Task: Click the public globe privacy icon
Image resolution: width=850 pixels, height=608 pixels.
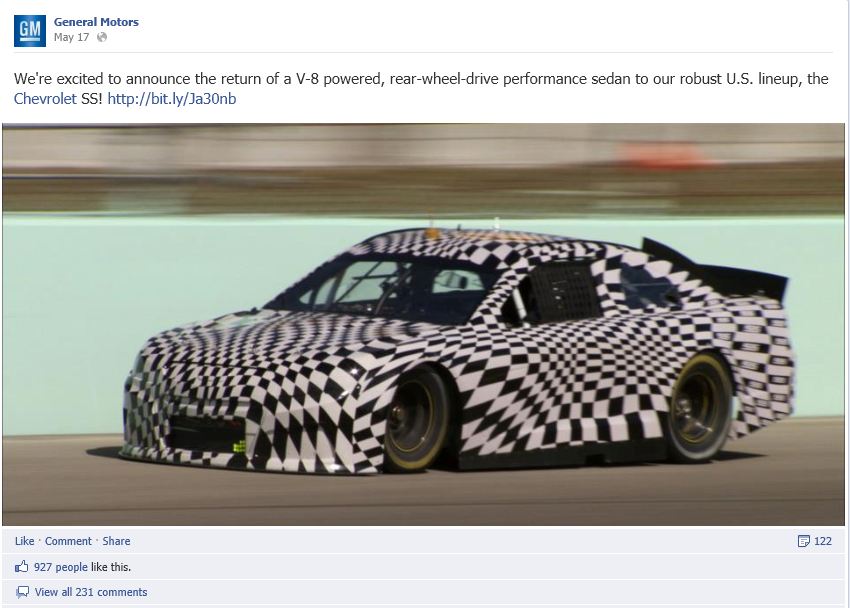Action: pos(102,37)
